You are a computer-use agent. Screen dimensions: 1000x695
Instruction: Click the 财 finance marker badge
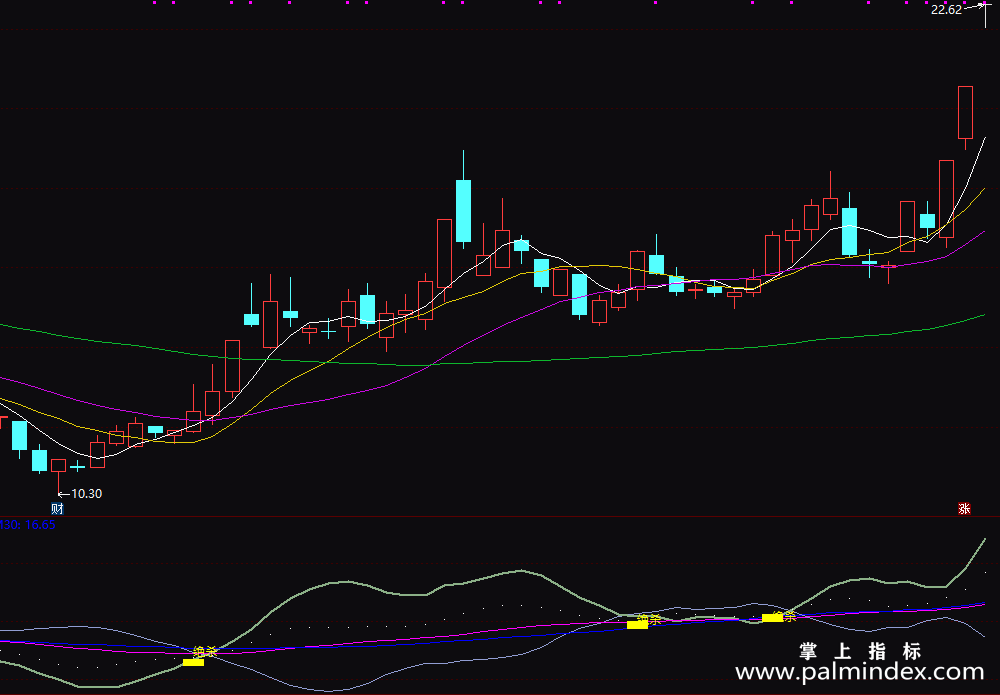(57, 509)
